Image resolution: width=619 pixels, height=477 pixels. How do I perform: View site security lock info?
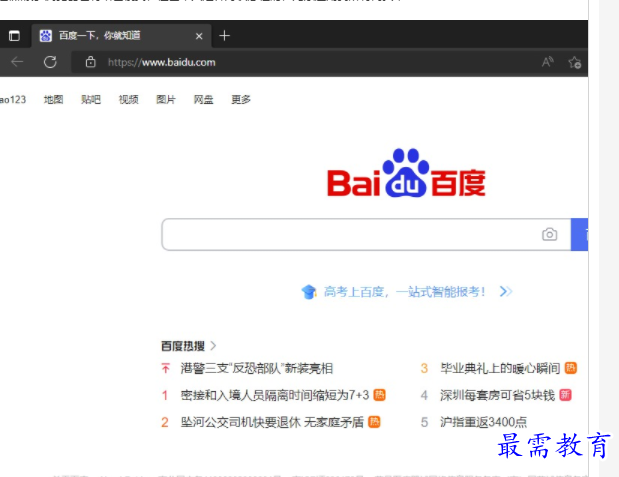(x=91, y=62)
